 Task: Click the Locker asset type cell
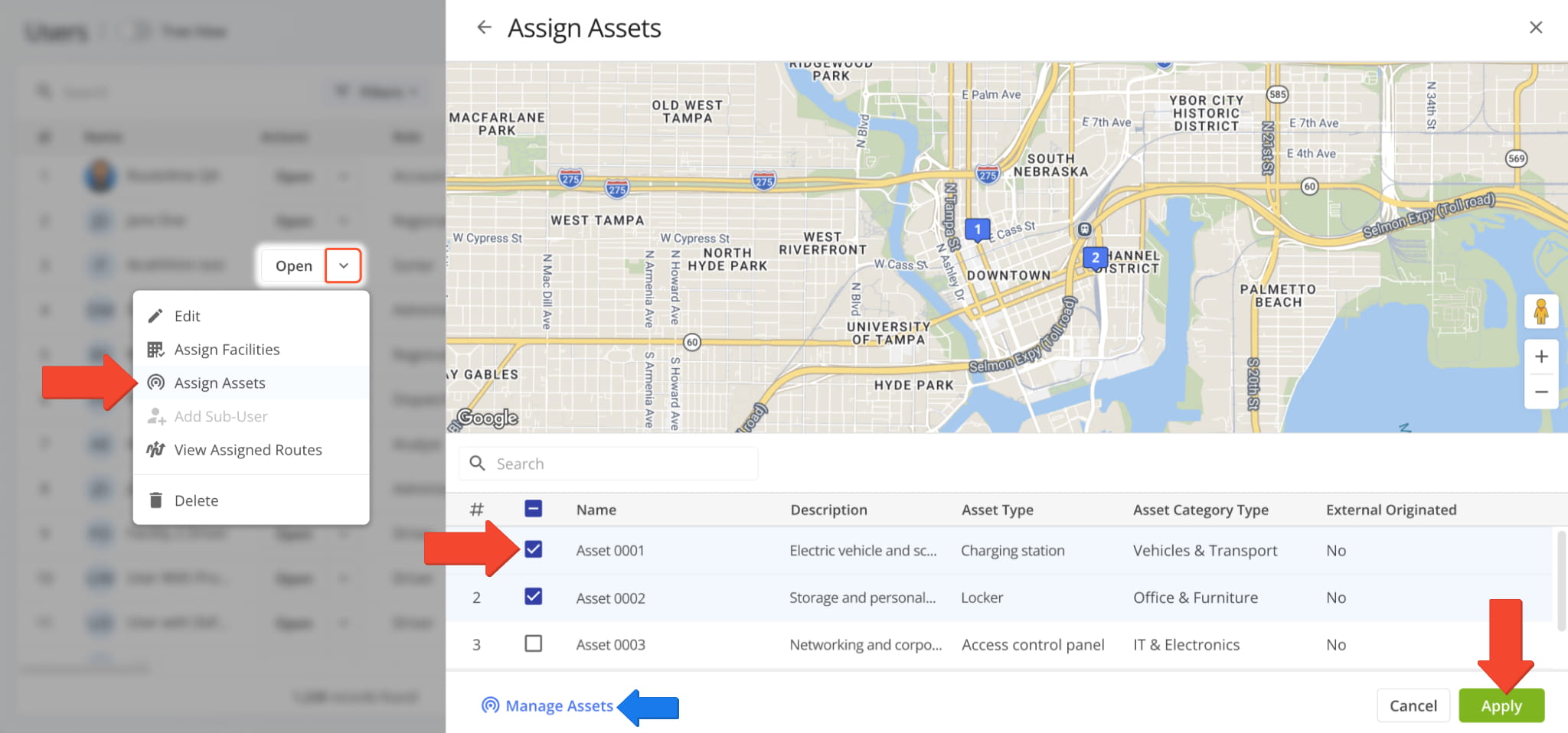982,598
